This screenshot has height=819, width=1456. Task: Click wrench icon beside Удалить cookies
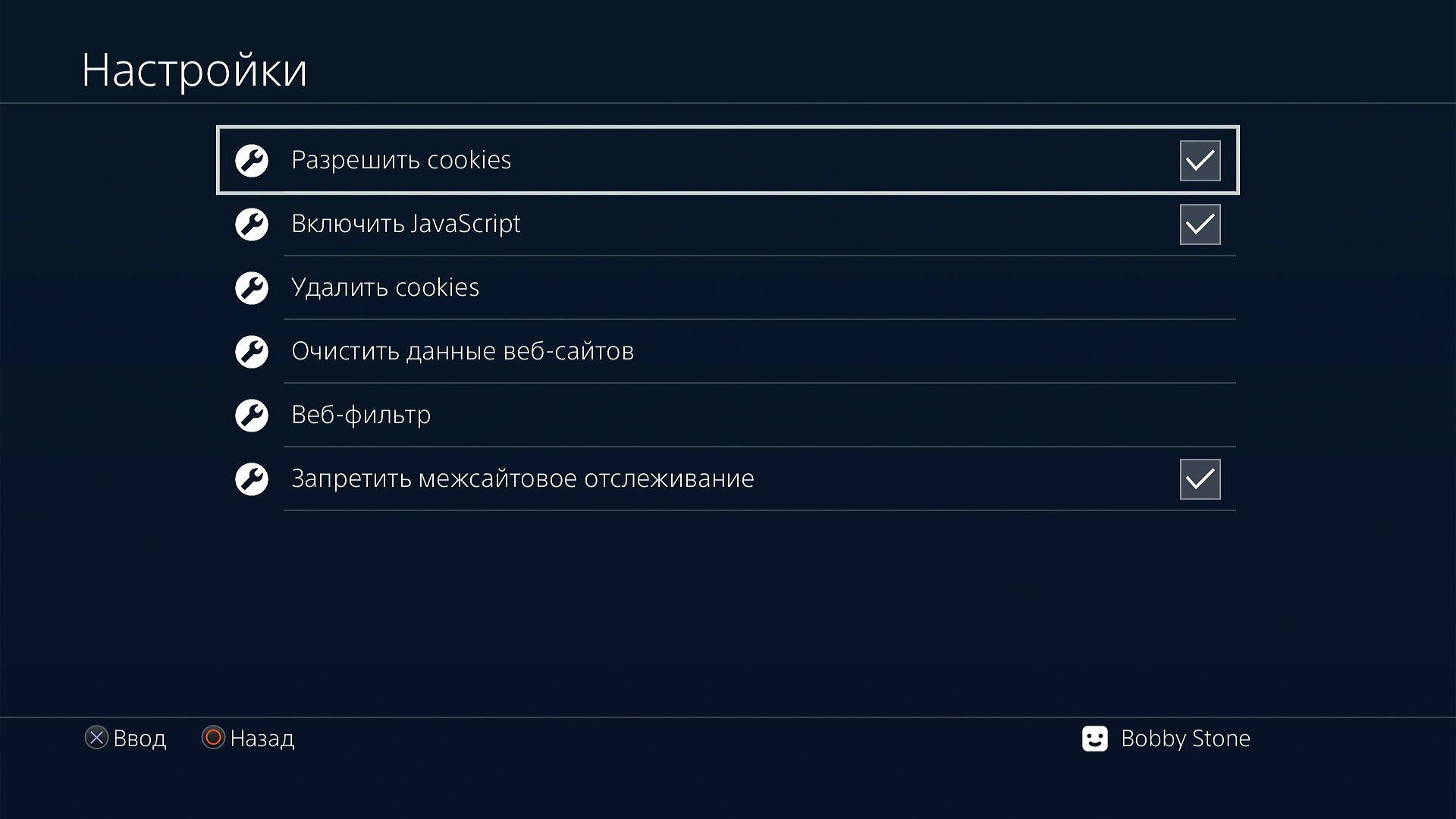pos(252,288)
